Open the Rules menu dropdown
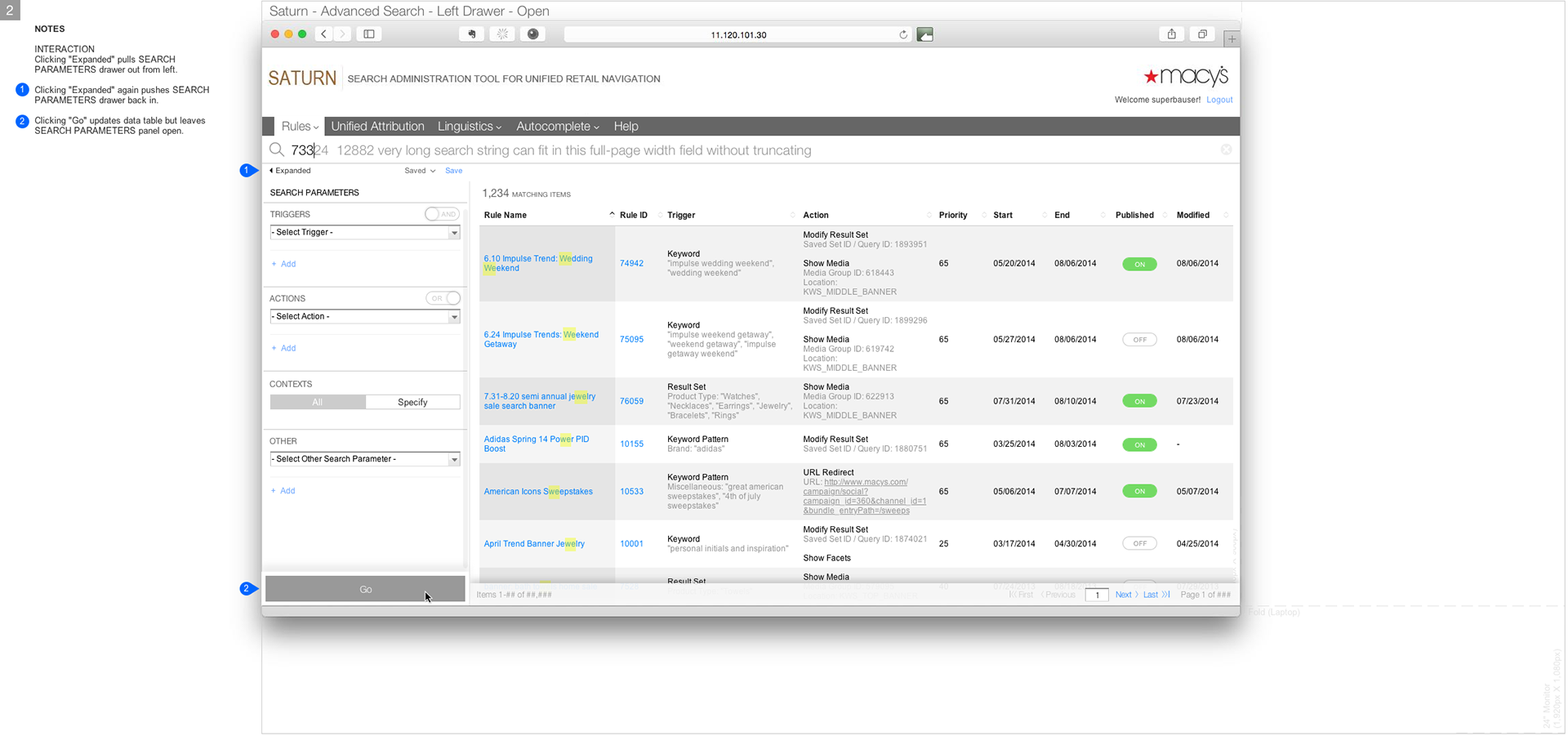 (x=299, y=127)
